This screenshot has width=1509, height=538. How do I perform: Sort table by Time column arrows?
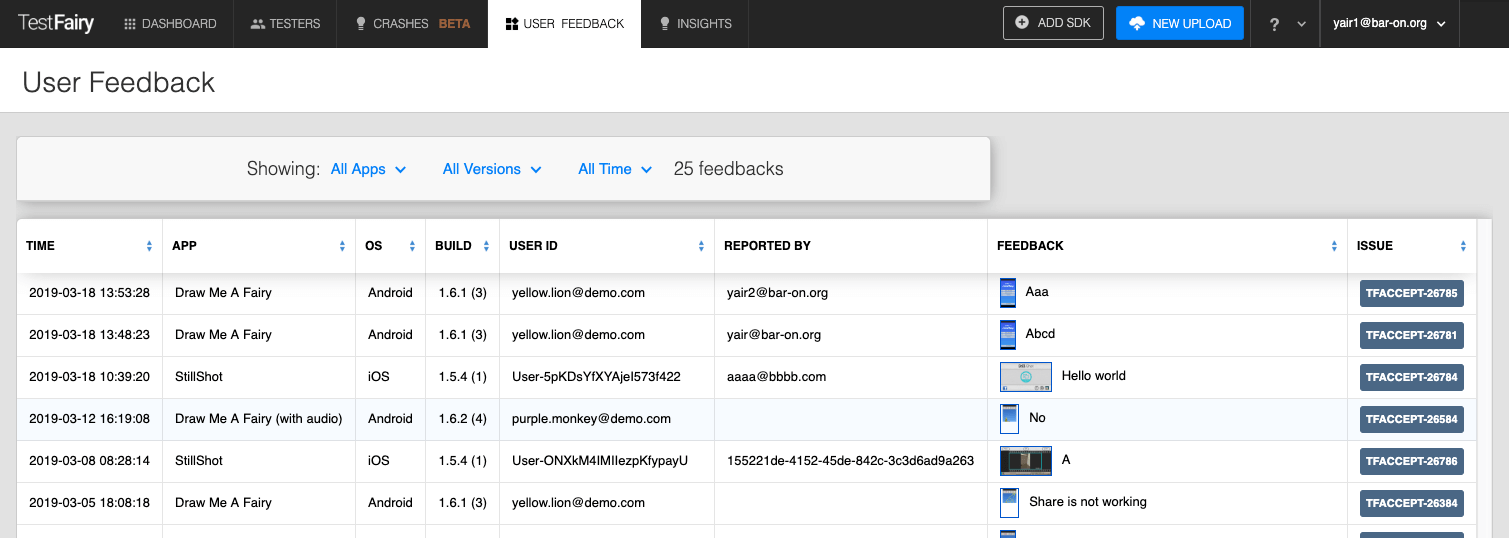click(149, 246)
